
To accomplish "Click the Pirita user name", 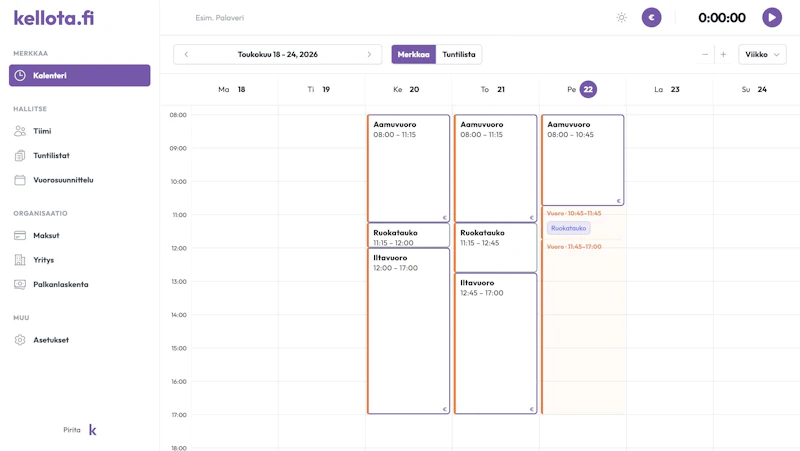I will point(72,430).
